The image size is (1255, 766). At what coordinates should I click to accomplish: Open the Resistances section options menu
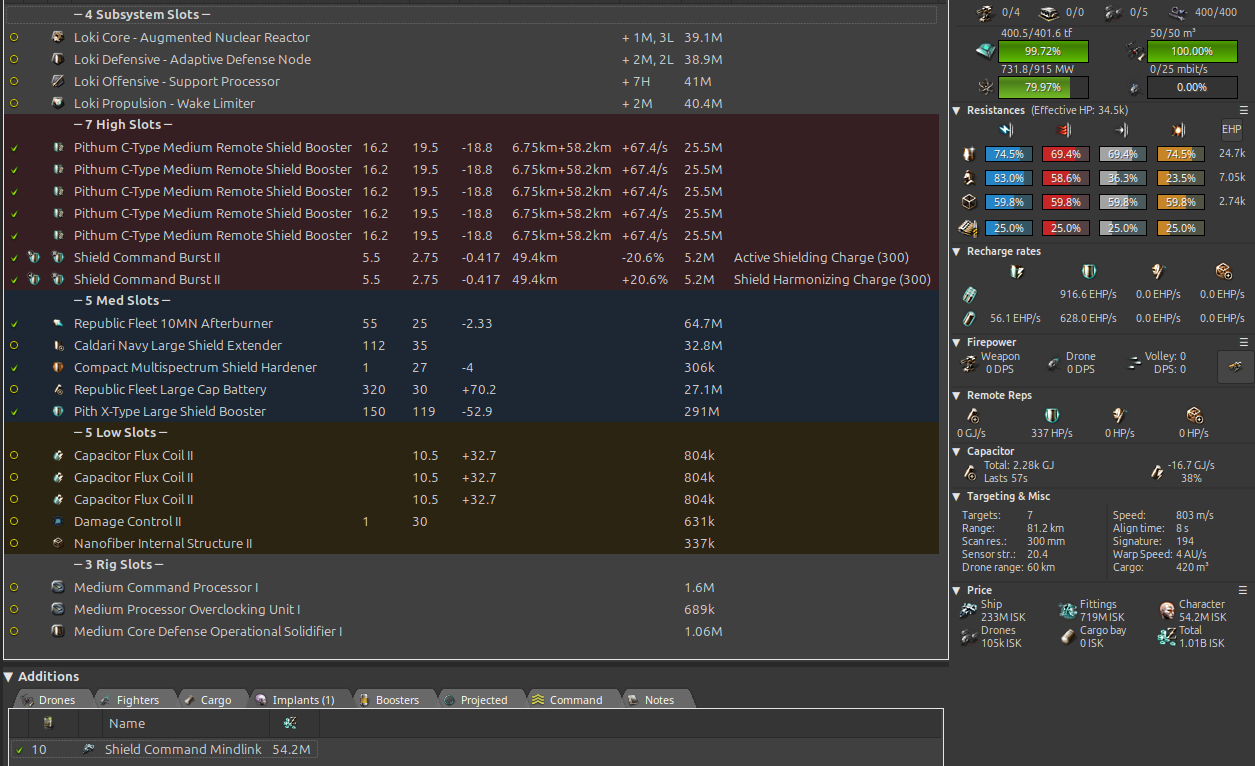[1244, 110]
